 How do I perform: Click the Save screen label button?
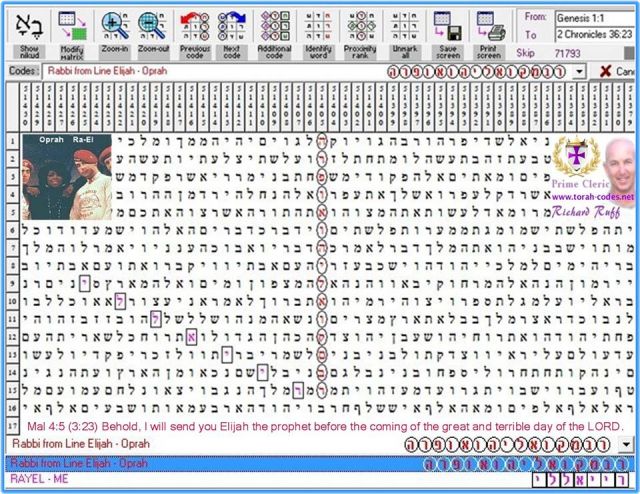(448, 52)
